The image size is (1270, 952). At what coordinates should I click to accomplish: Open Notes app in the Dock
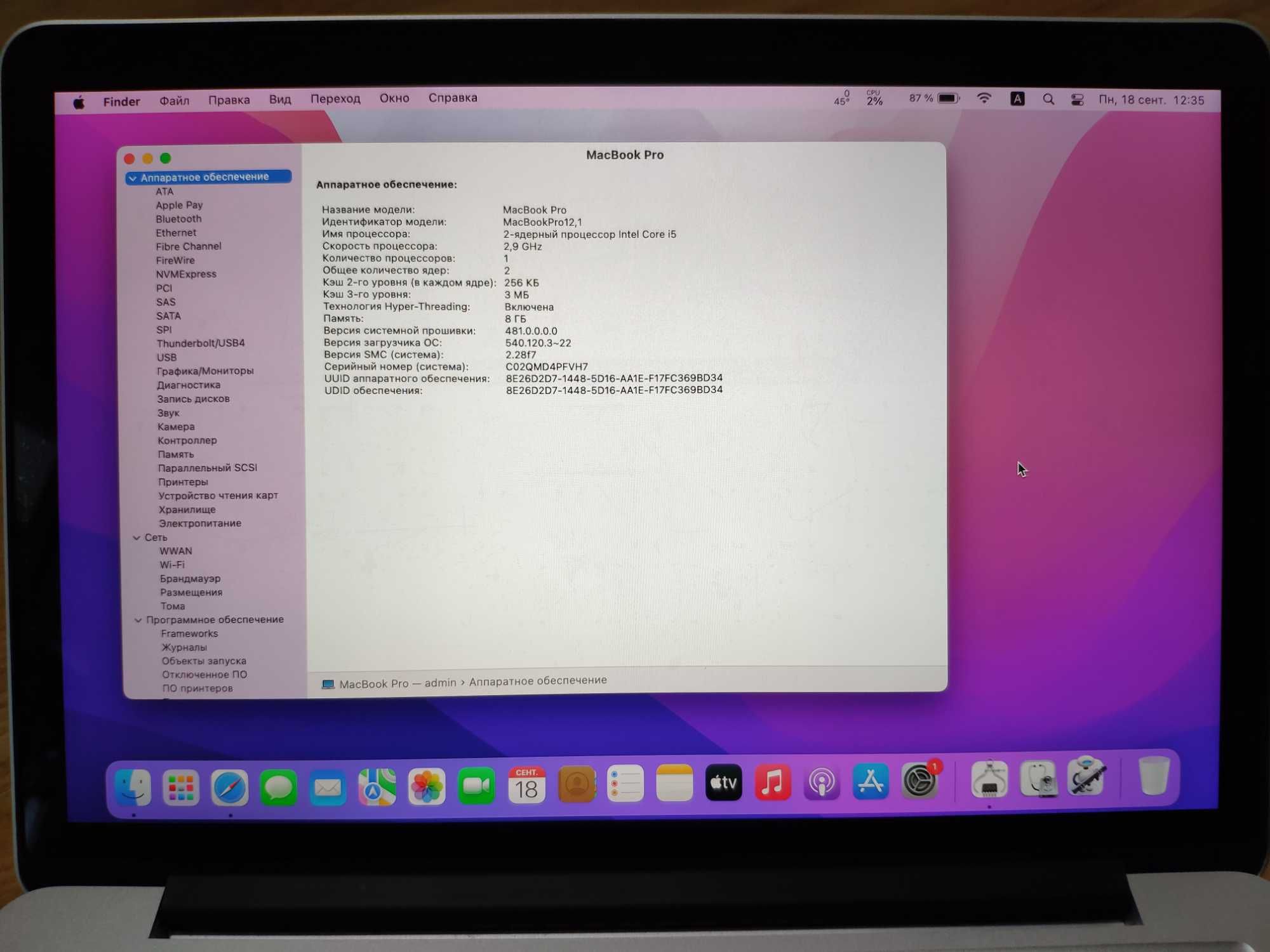[x=674, y=783]
